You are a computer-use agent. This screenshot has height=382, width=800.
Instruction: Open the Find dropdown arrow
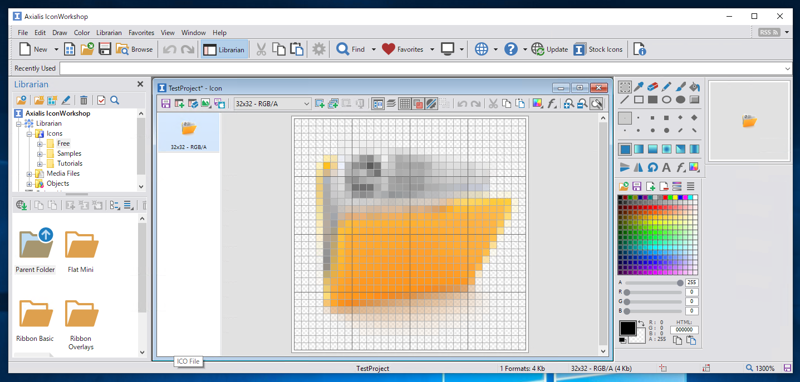point(373,49)
